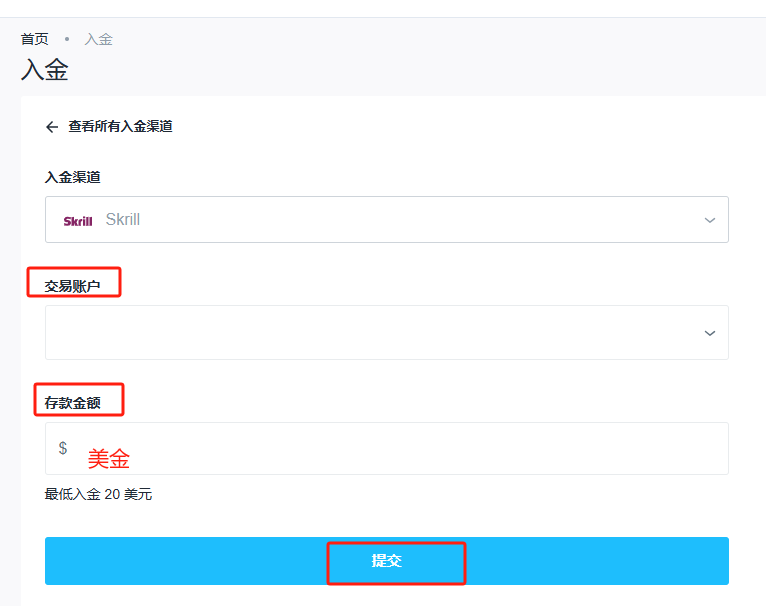Expand the 交易账户 dropdown chevron
Image resolution: width=766 pixels, height=606 pixels.
710,333
